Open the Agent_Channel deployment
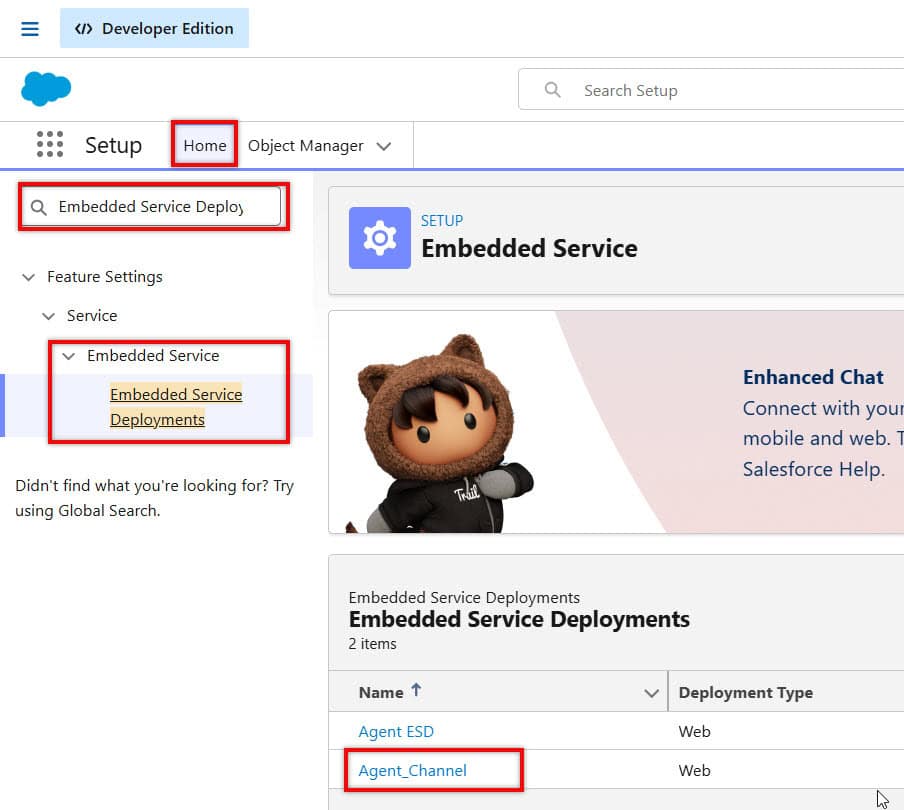The width and height of the screenshot is (904, 810). 412,771
